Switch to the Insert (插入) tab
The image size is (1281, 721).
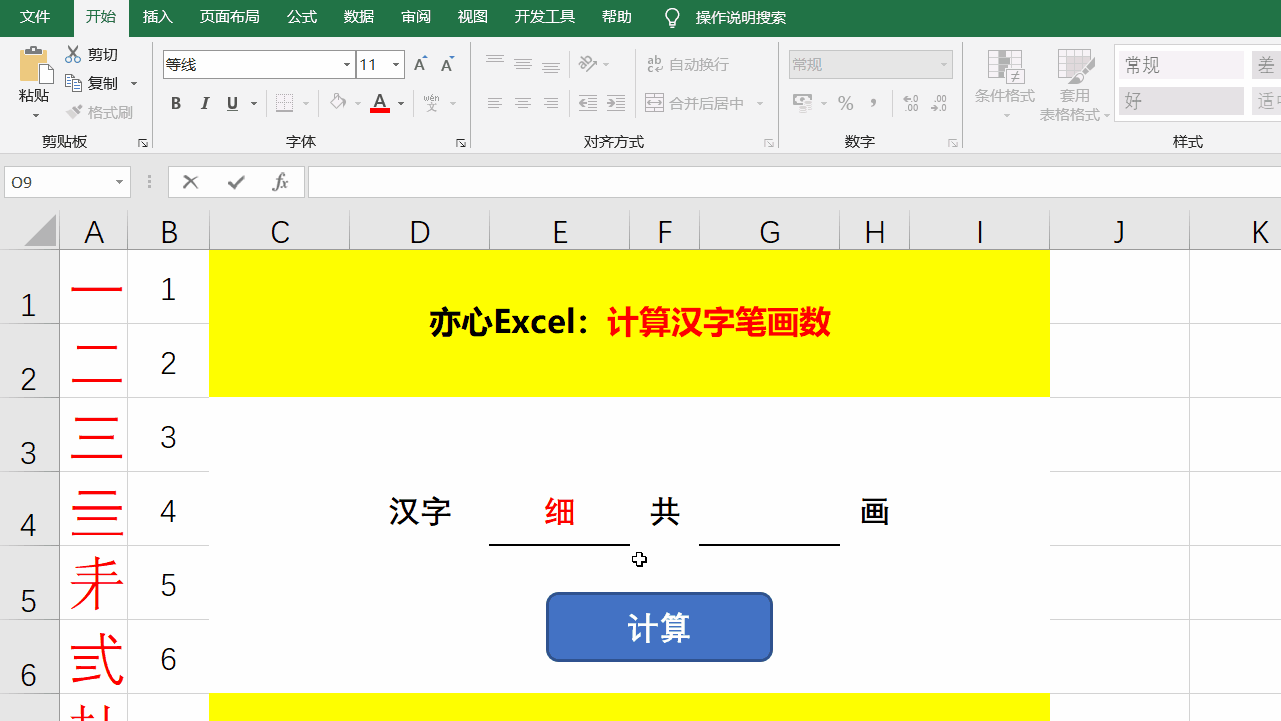[158, 17]
